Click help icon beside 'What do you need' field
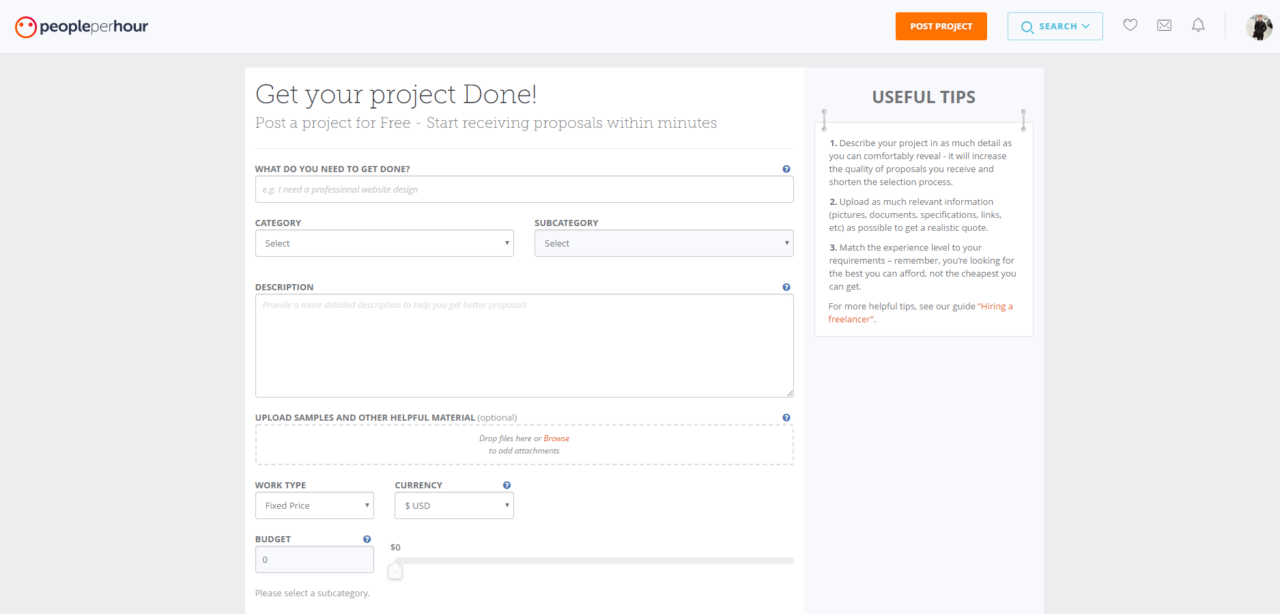This screenshot has width=1280, height=614. pyautogui.click(x=786, y=169)
